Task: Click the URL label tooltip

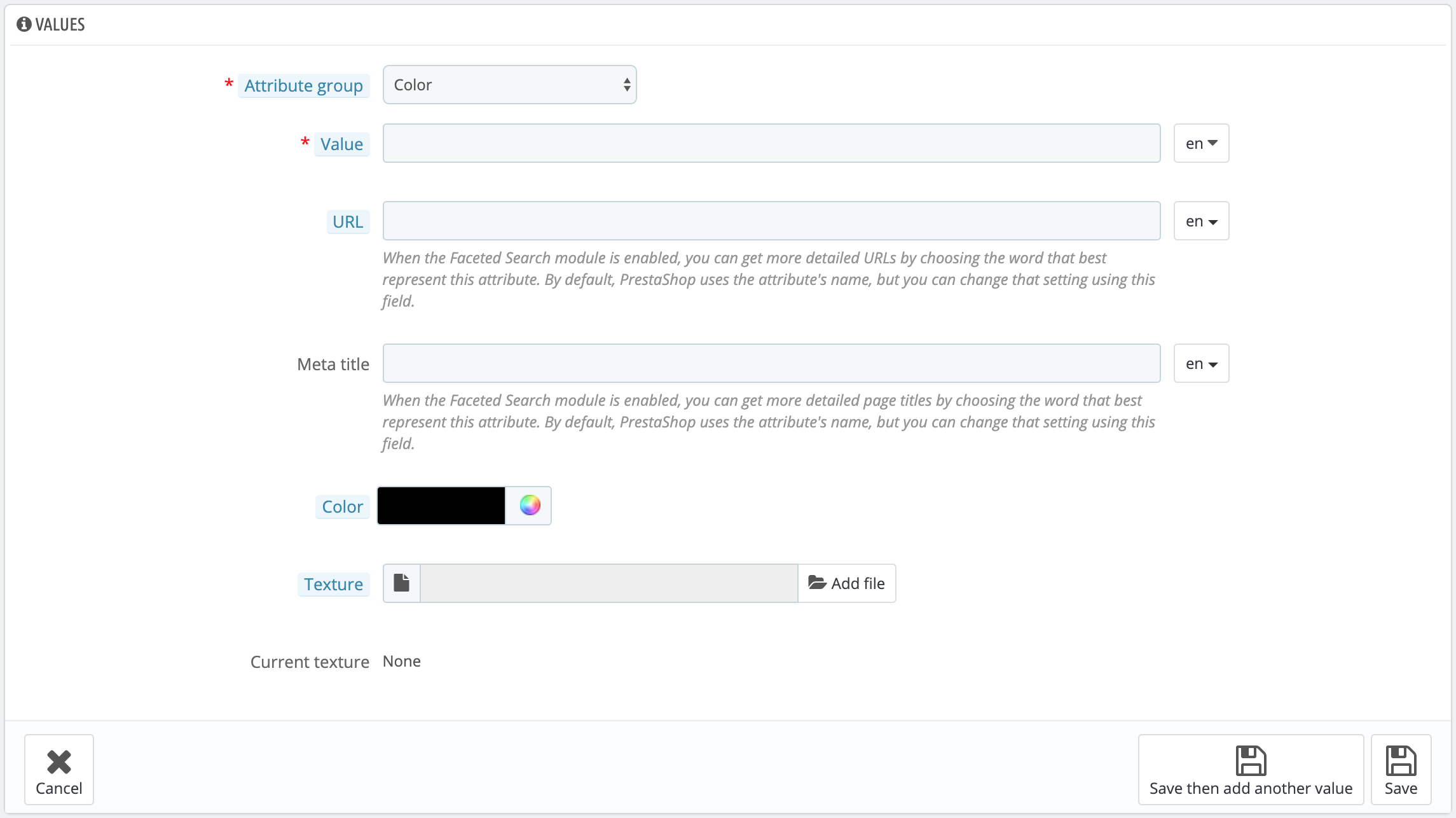Action: 348,222
